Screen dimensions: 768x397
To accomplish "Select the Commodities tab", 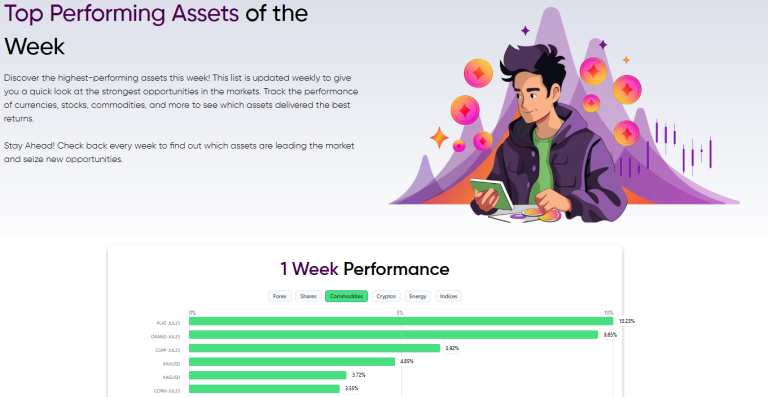I will coord(346,296).
